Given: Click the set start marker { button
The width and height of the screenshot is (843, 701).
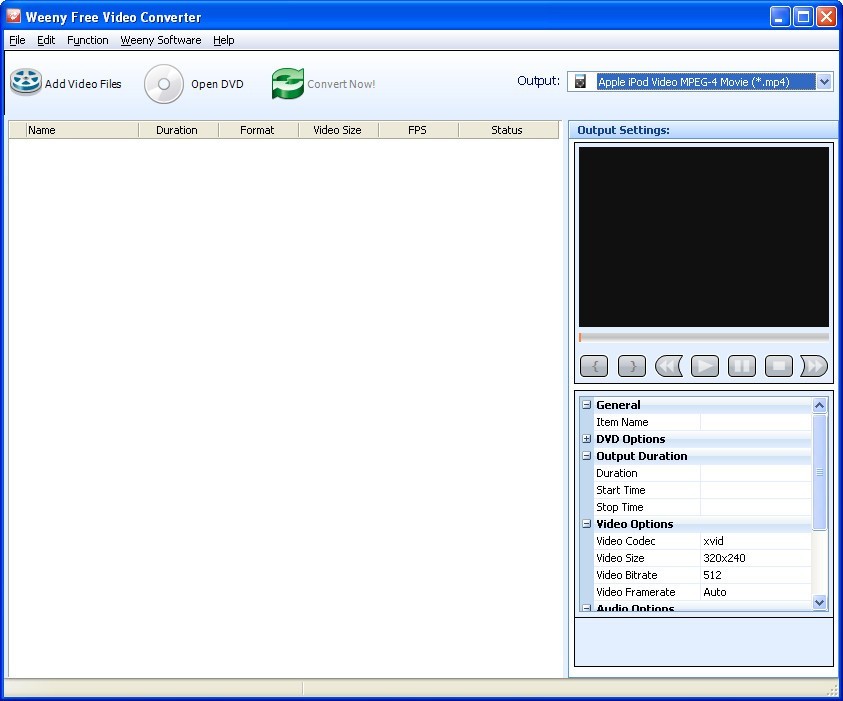Looking at the screenshot, I should click(x=594, y=366).
